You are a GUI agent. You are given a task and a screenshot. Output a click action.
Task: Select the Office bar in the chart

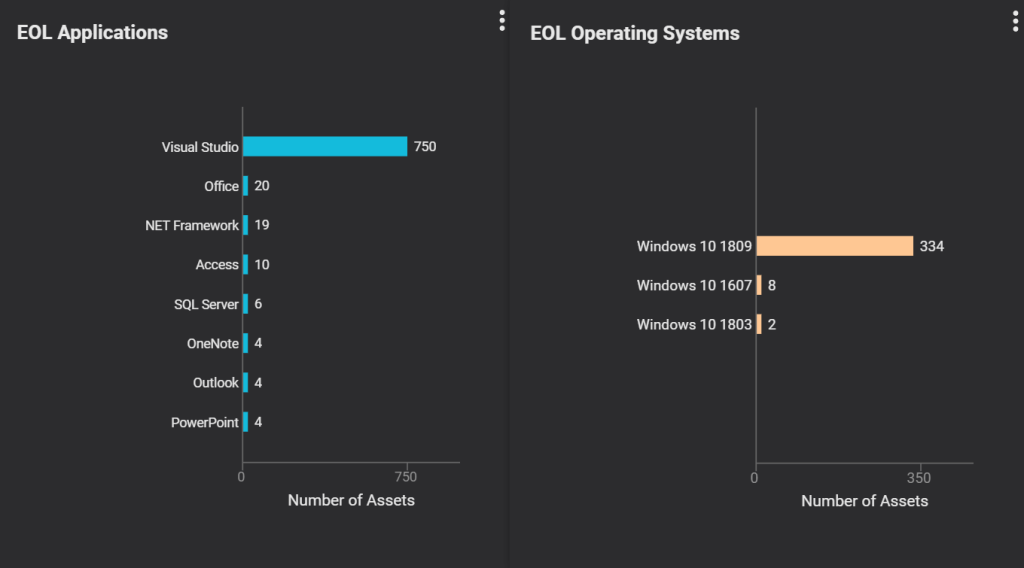(245, 186)
